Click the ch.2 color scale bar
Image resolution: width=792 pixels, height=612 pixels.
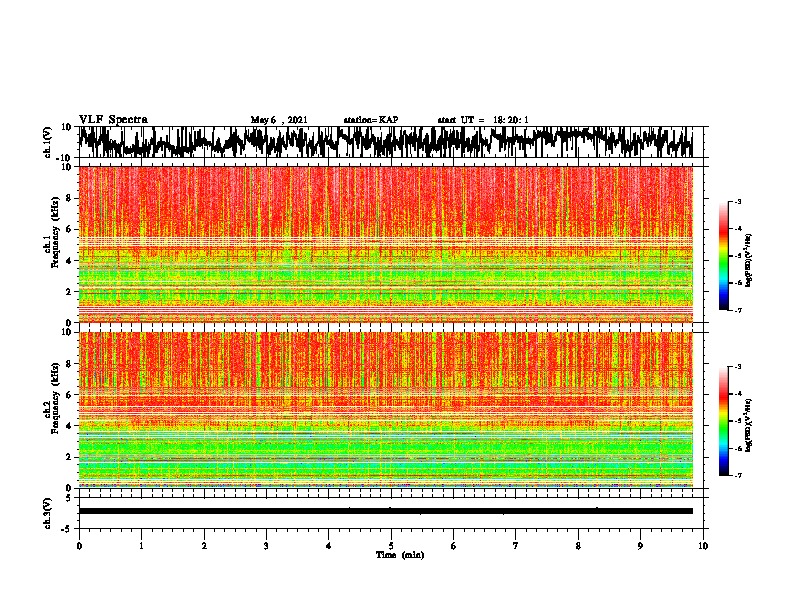coord(723,421)
